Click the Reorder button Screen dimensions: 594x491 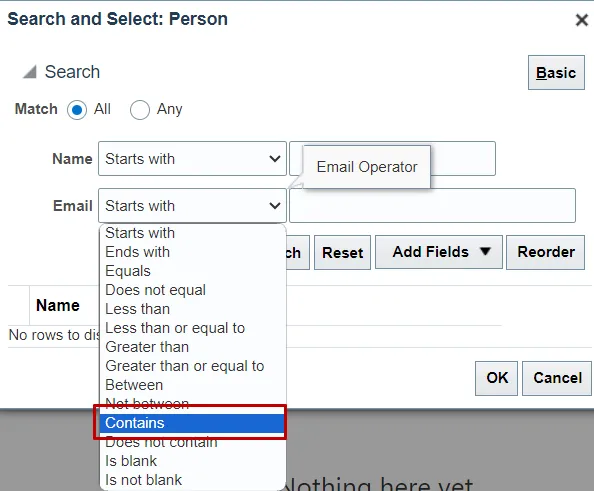546,252
